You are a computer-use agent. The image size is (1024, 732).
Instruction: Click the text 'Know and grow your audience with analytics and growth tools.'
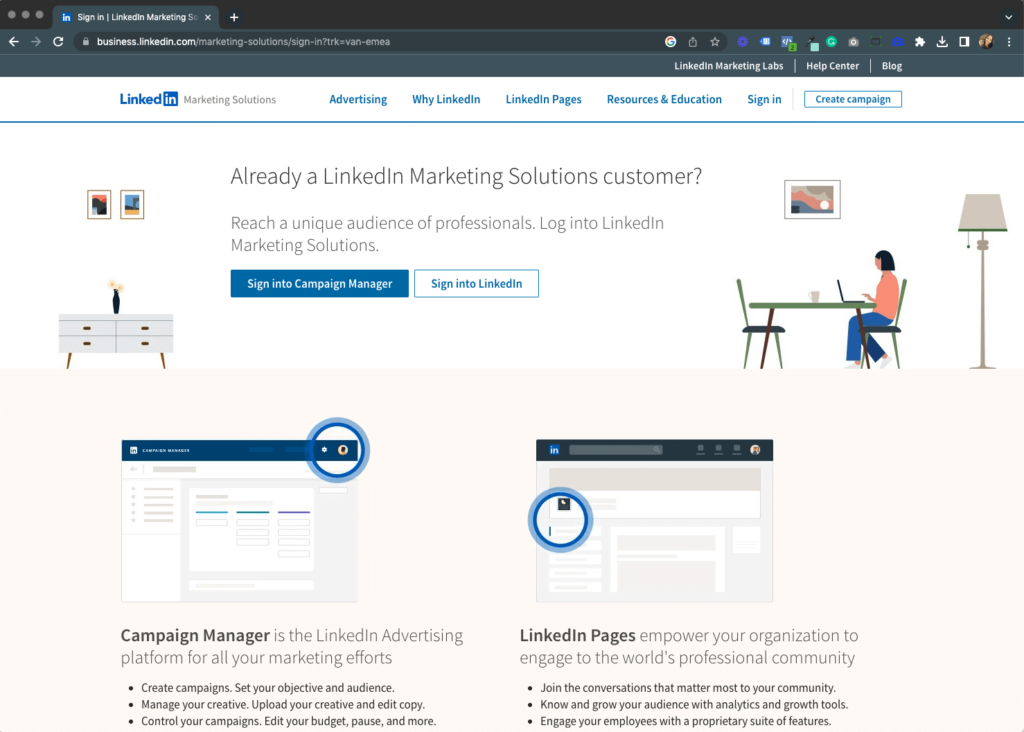[x=694, y=705]
